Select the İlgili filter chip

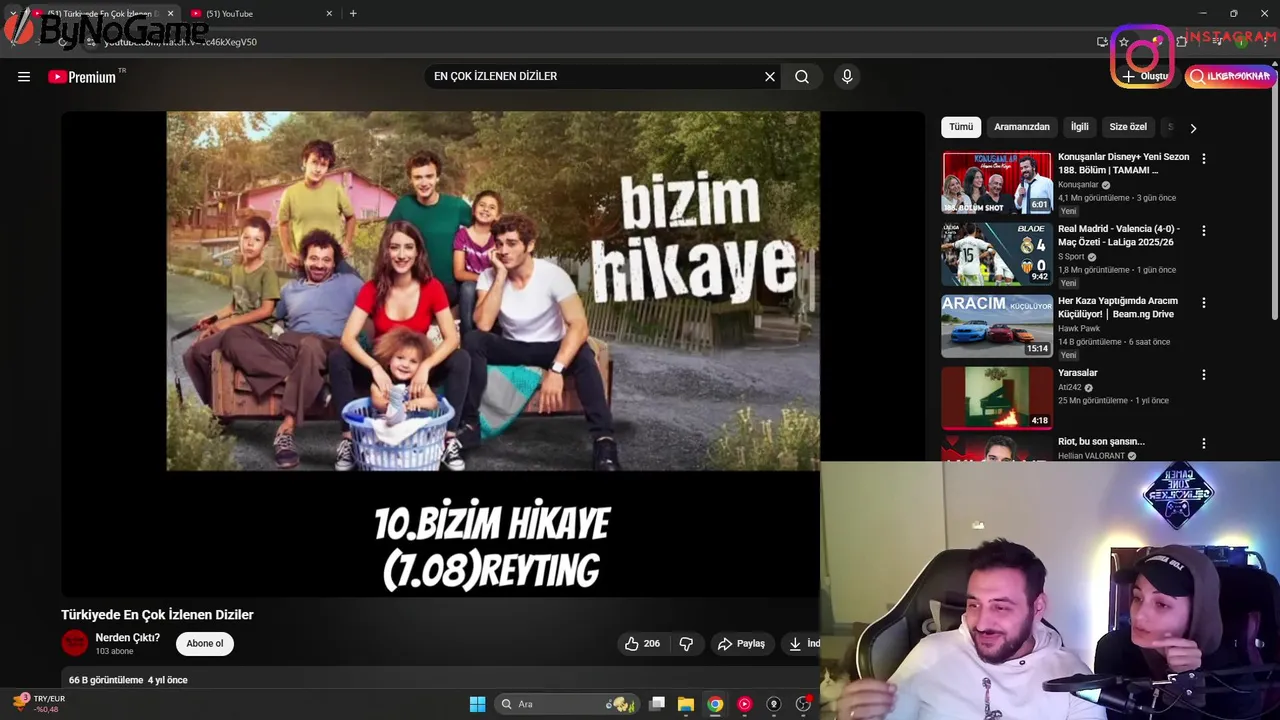[1080, 127]
